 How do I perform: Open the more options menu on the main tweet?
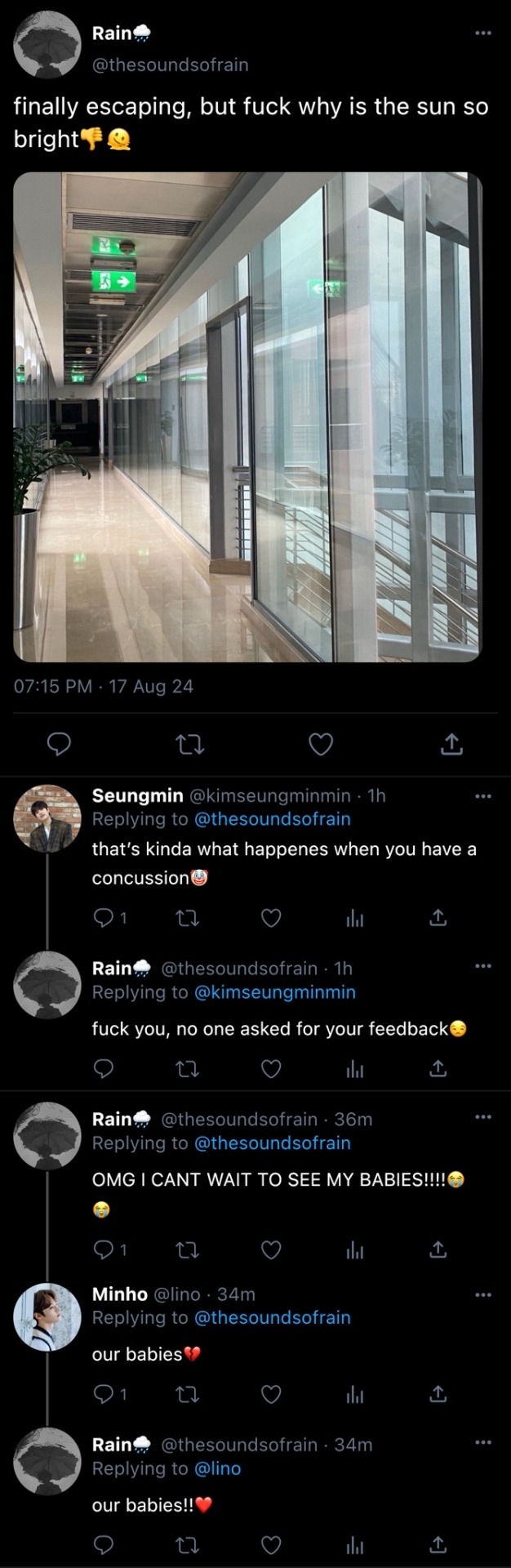(483, 33)
